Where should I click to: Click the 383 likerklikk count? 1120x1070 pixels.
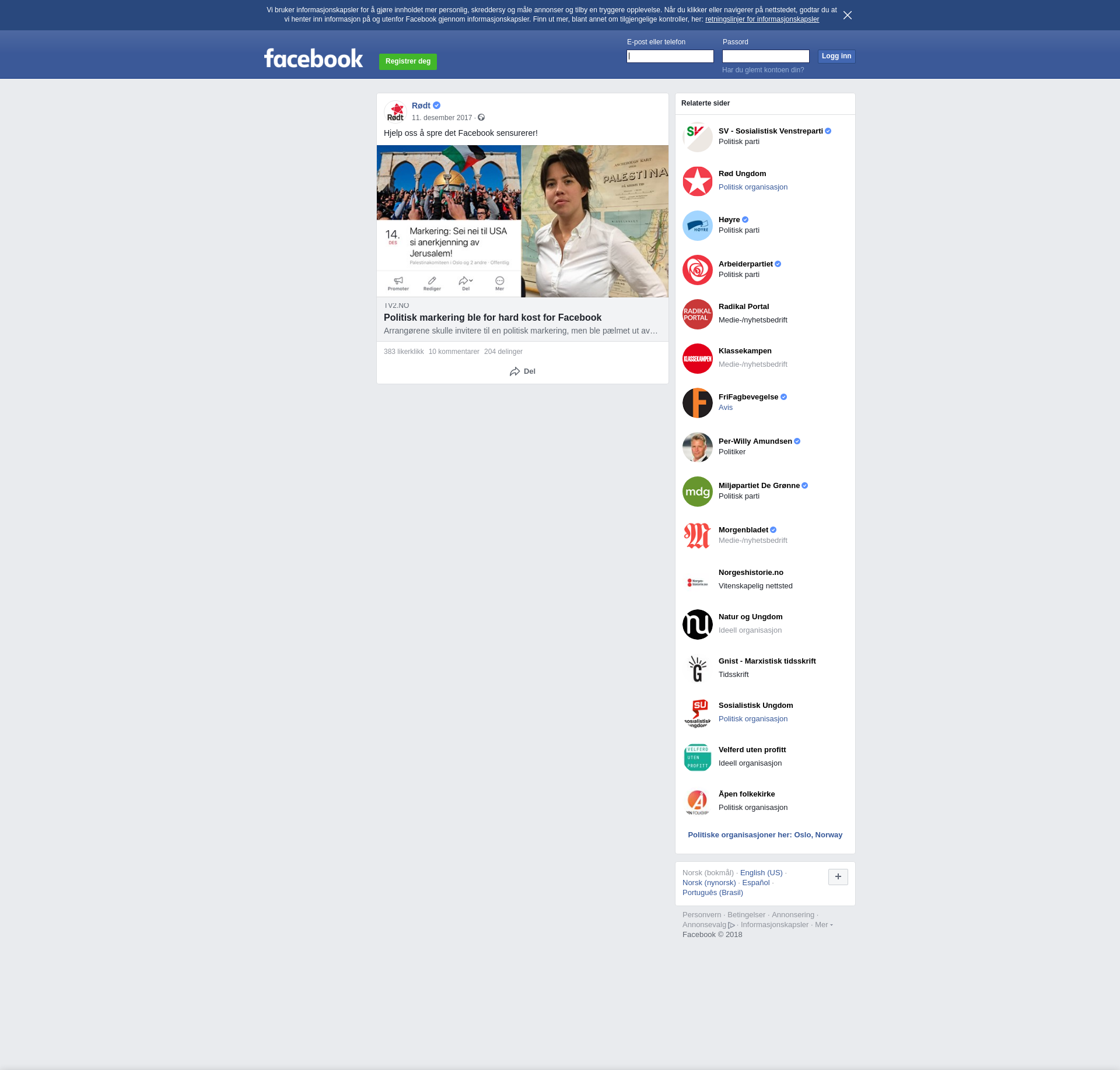[404, 352]
